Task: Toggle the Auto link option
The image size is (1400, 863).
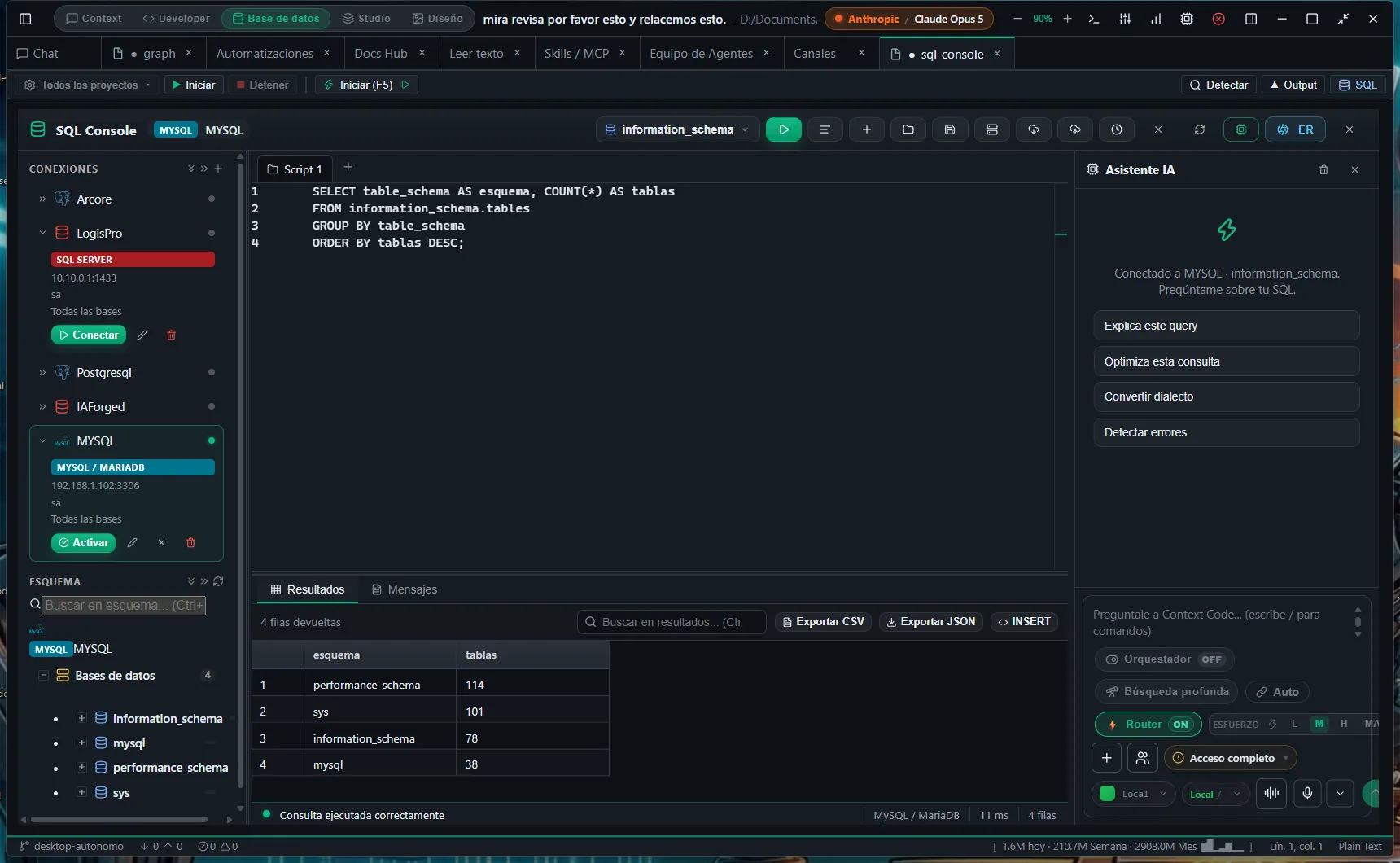Action: 1277,691
